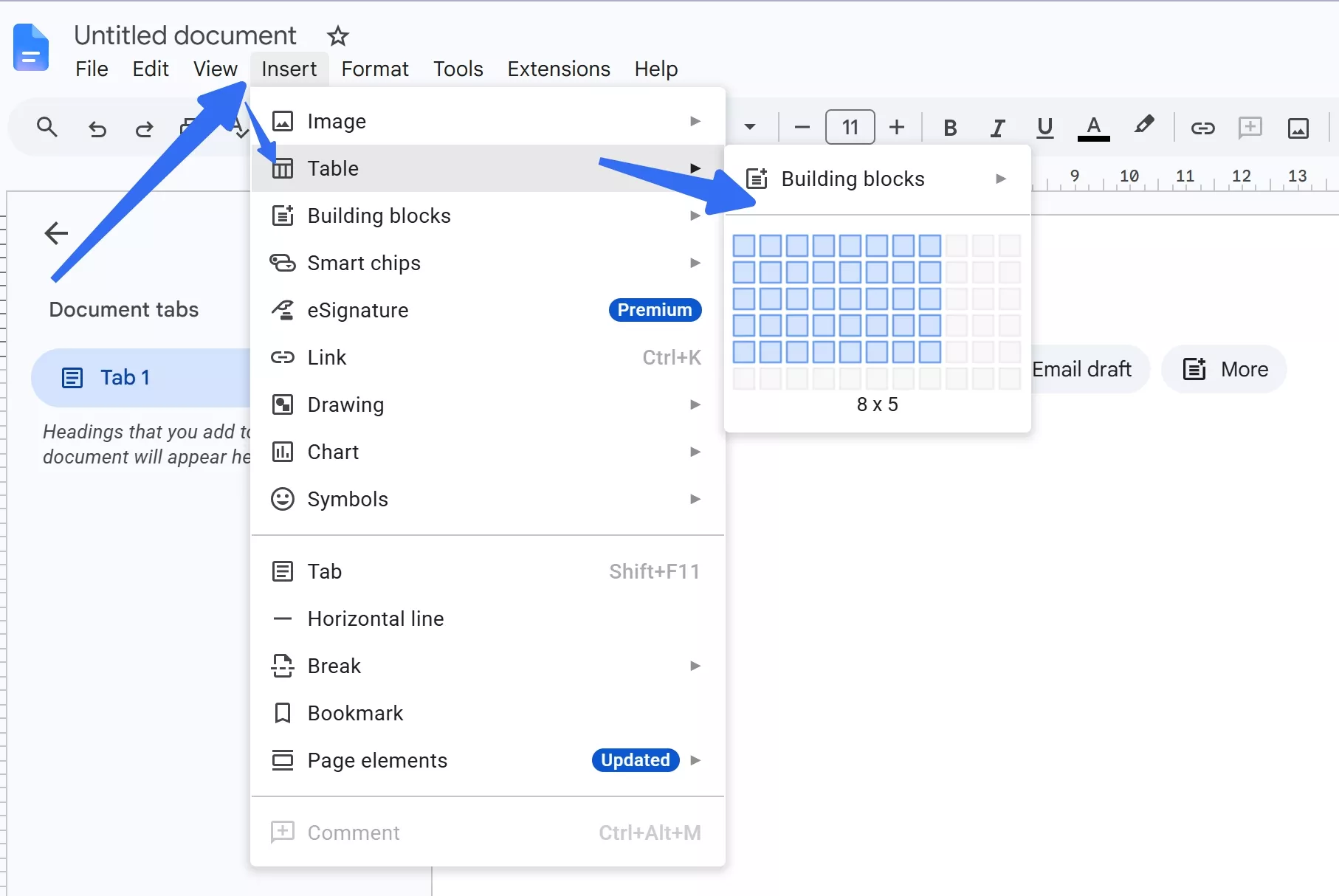The image size is (1339, 896).
Task: Open the View menu
Action: point(216,69)
